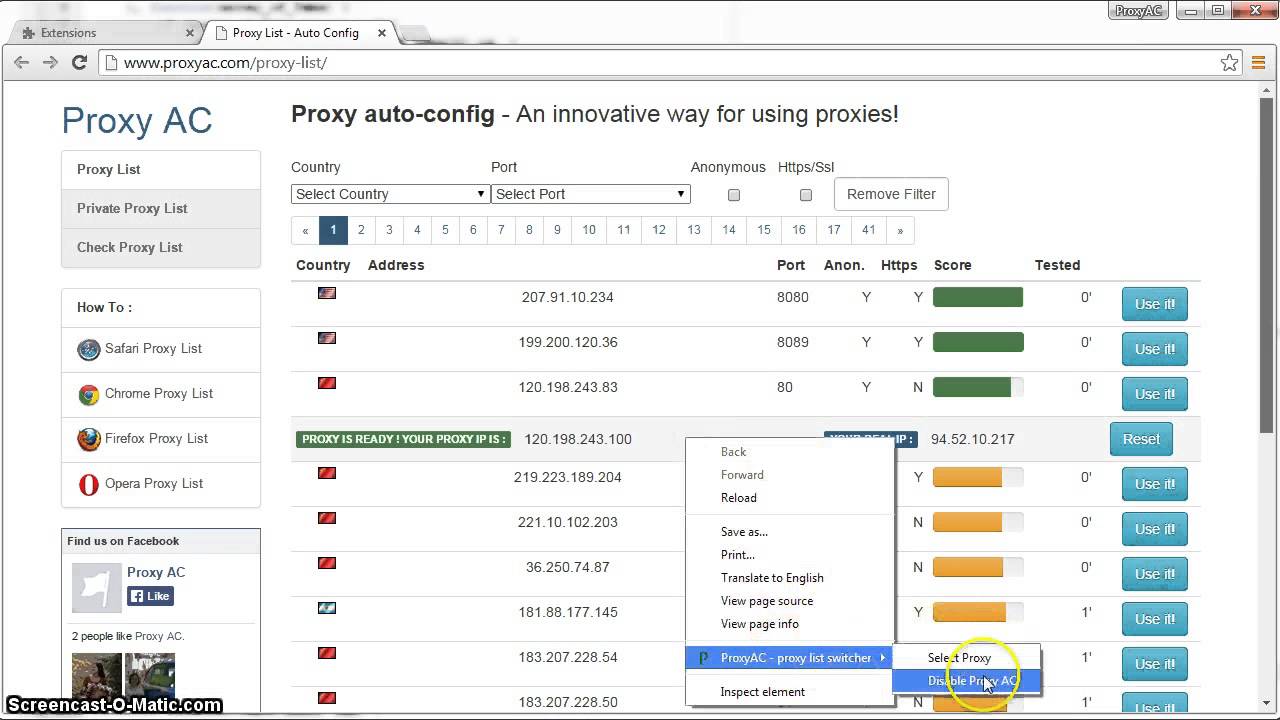The height and width of the screenshot is (720, 1280).
Task: Select Inspect element from context menu
Action: (x=763, y=692)
